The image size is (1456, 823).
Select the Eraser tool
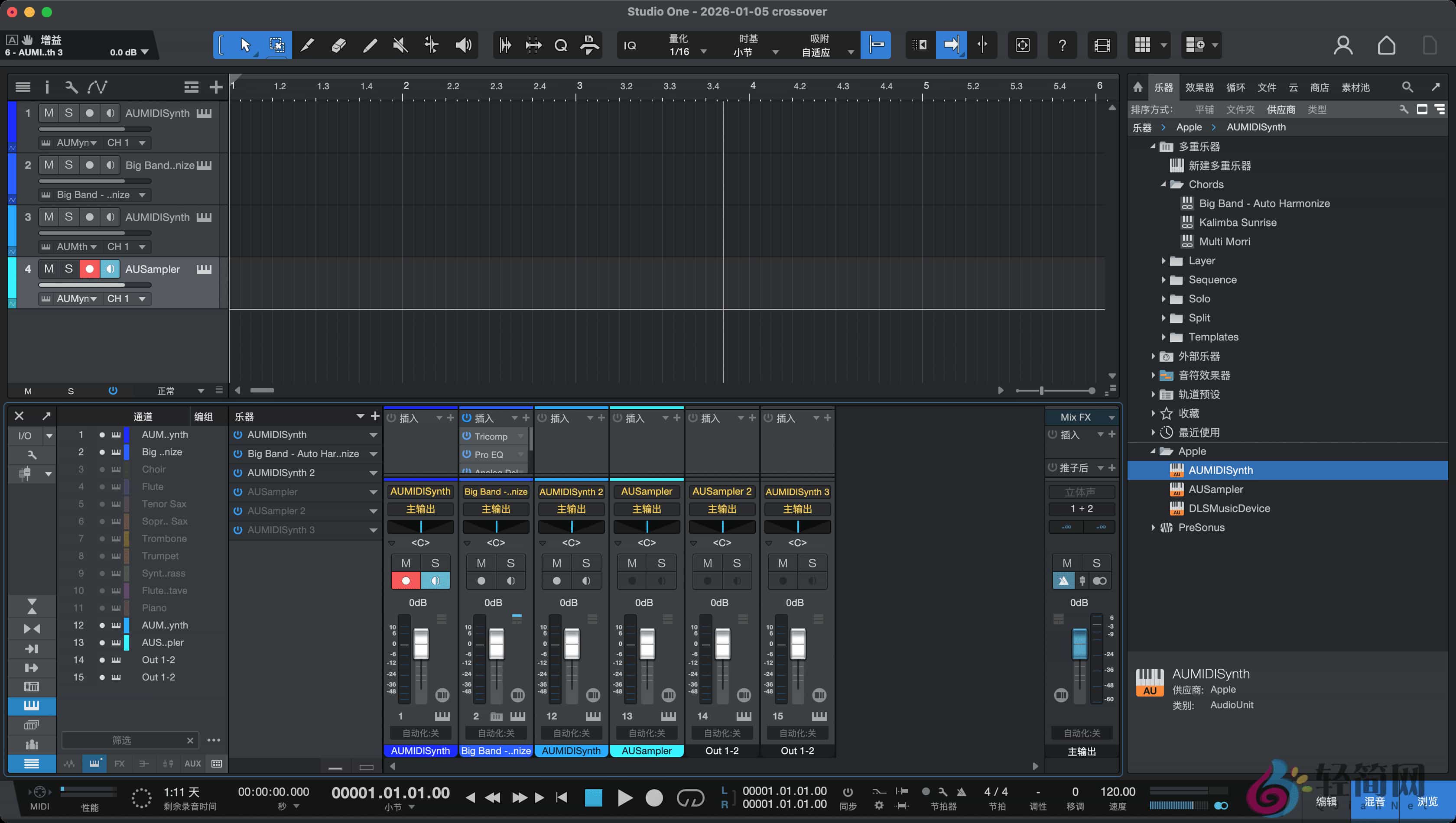tap(338, 45)
